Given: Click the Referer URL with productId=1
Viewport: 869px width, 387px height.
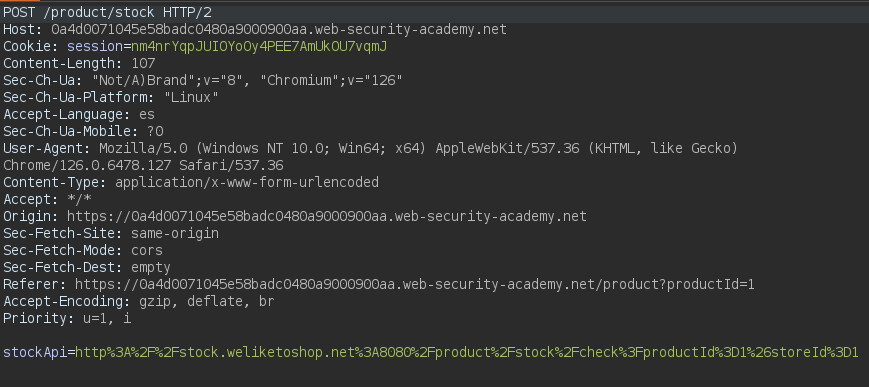Looking at the screenshot, I should coord(415,284).
